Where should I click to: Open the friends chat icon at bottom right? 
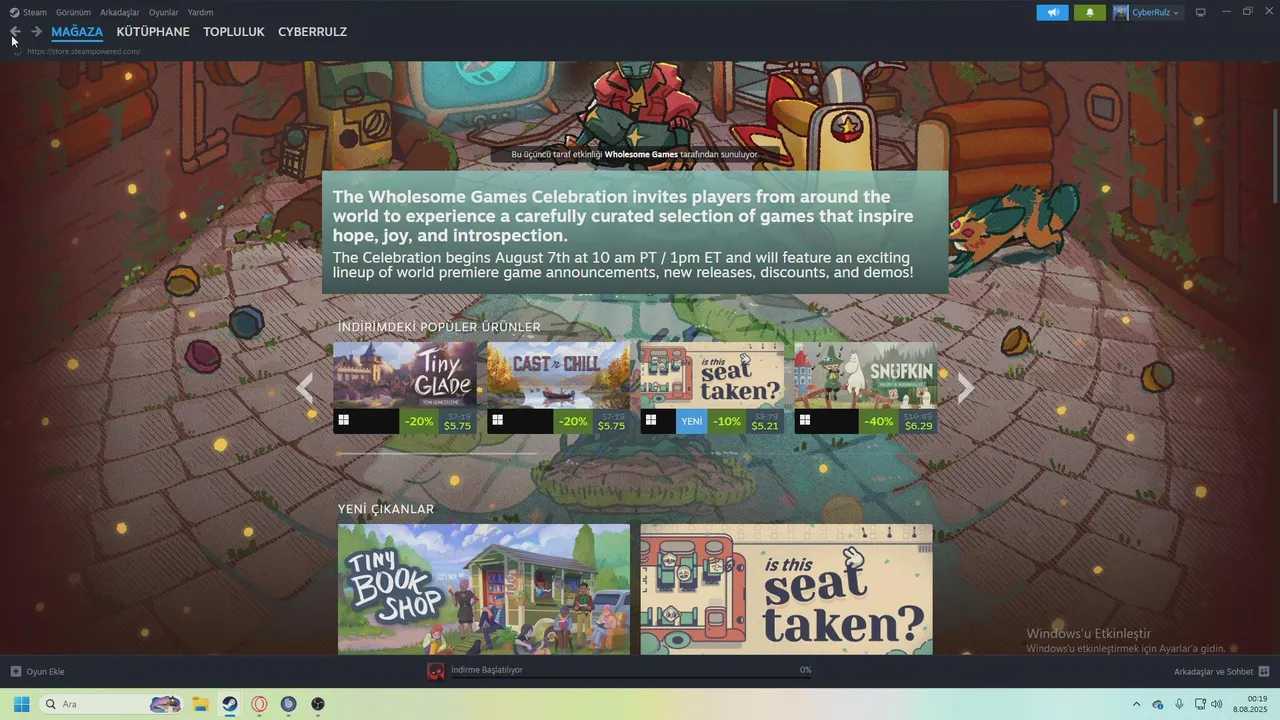pos(1264,671)
